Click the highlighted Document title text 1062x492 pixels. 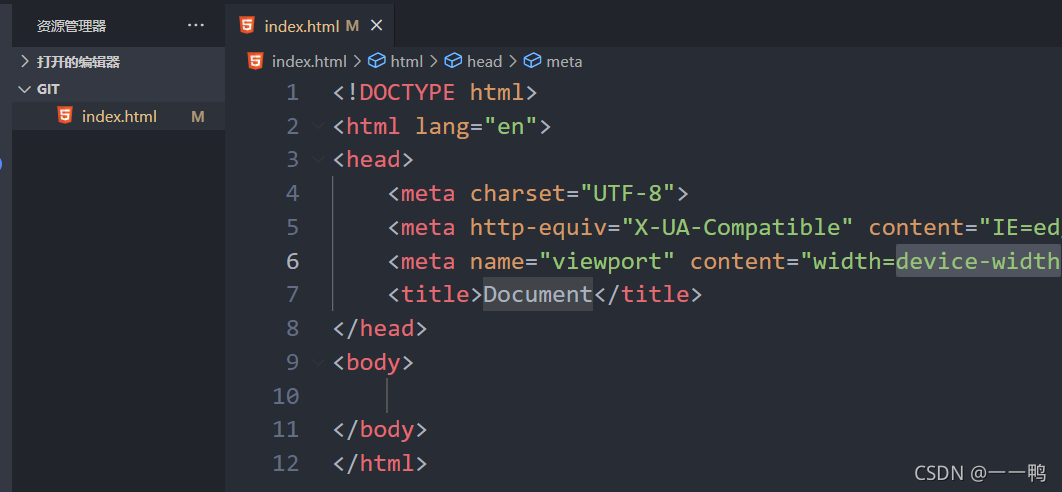click(x=538, y=295)
